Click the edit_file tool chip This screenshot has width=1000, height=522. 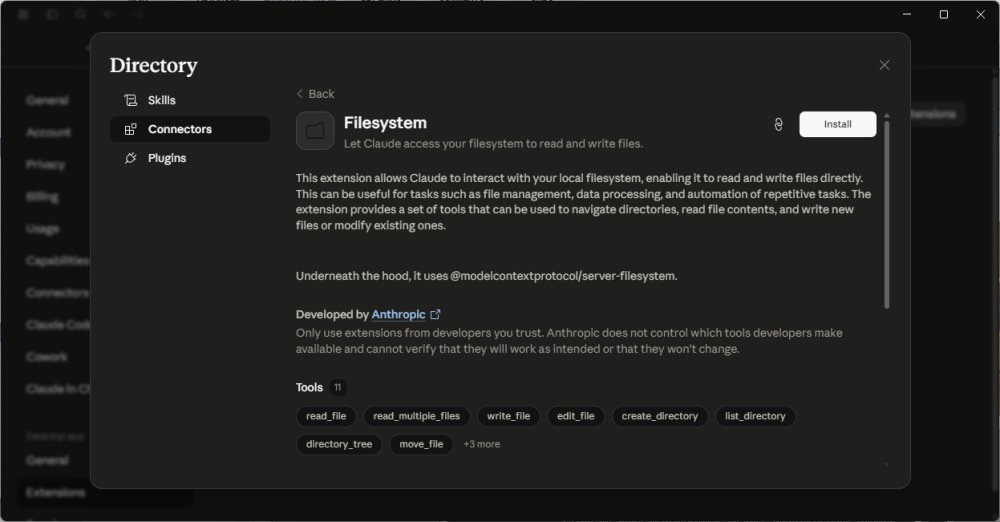(x=575, y=416)
